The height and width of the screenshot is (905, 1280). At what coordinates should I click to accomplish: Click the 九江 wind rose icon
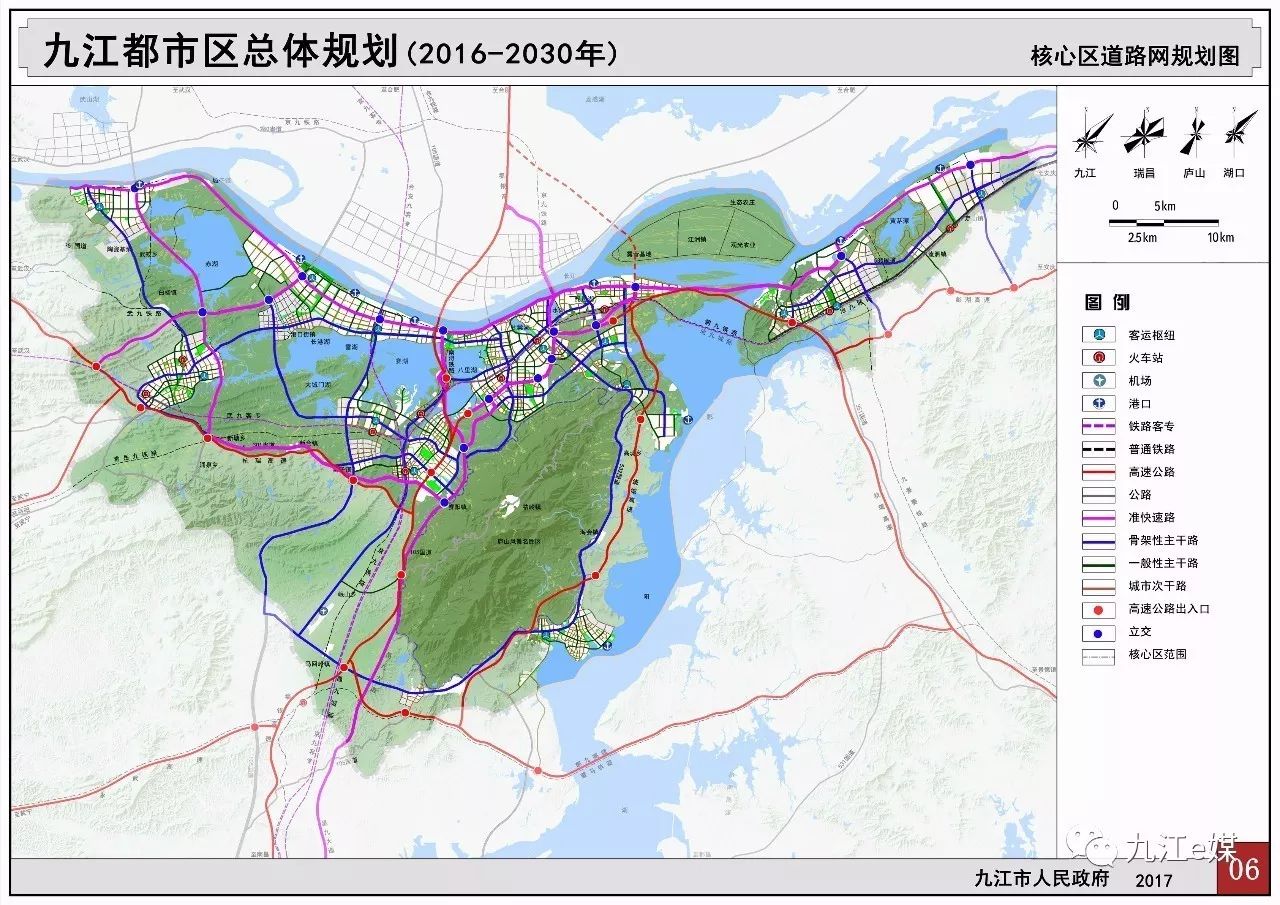(x=1092, y=133)
